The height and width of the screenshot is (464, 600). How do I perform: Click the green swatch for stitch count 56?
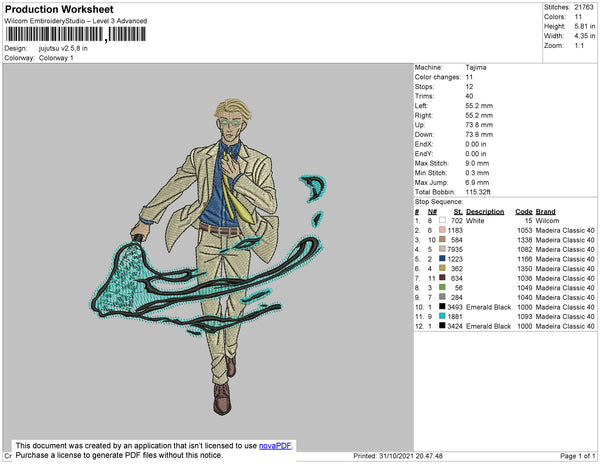(x=442, y=287)
